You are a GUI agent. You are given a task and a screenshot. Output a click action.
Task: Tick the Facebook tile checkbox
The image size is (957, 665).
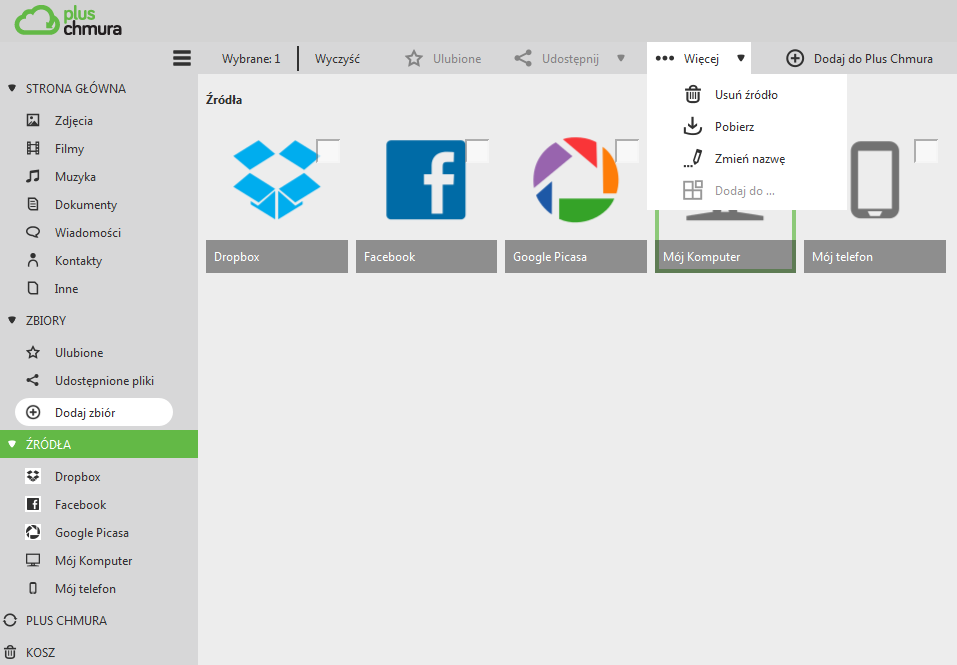coord(477,151)
